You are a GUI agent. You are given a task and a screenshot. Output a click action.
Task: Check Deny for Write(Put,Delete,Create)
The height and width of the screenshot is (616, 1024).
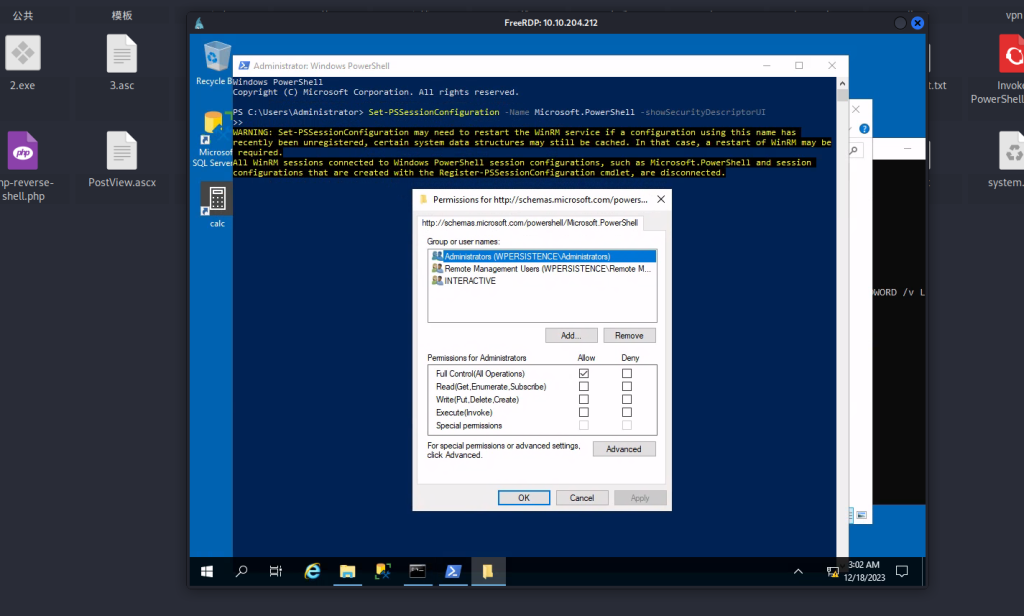[x=627, y=399]
